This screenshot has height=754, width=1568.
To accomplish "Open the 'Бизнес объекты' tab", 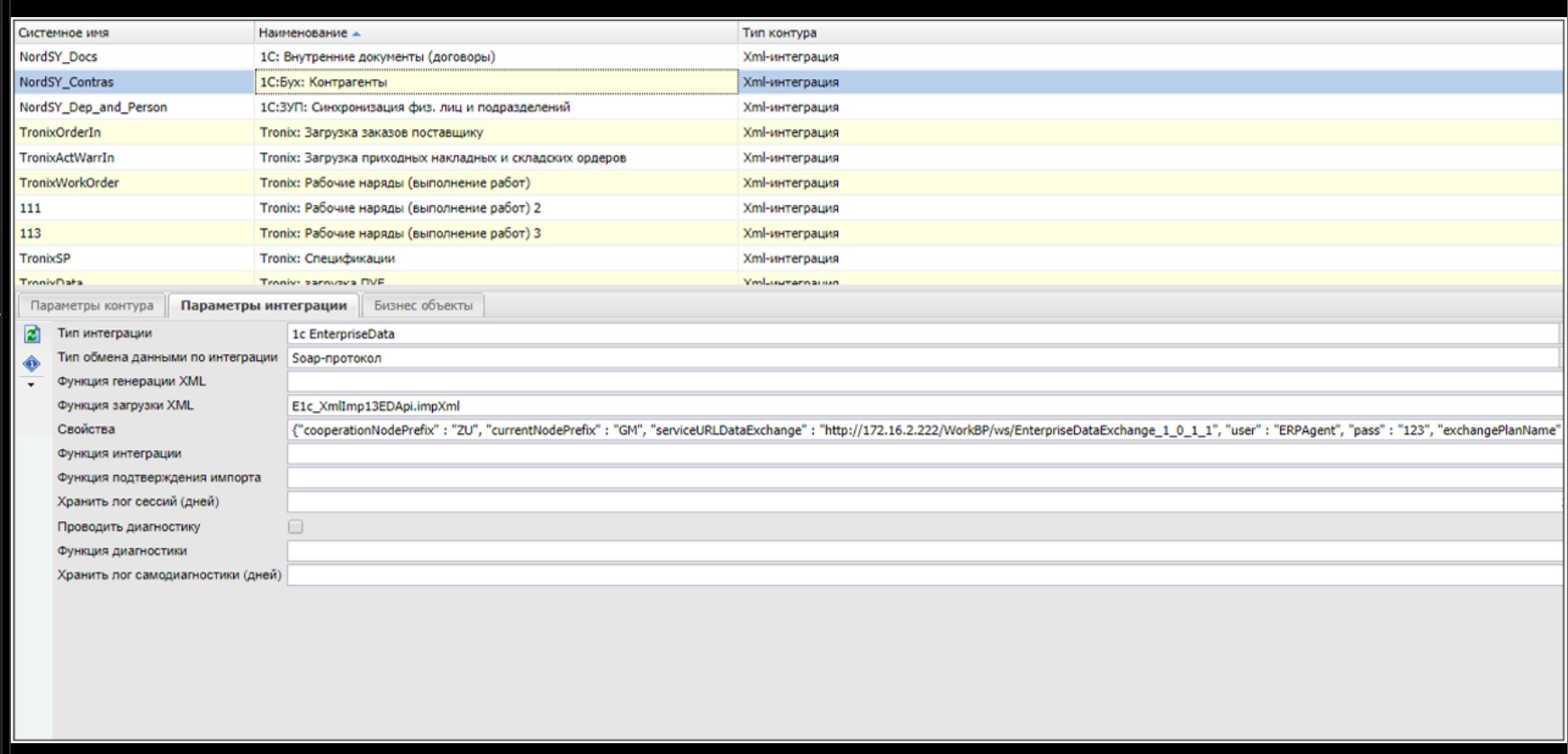I will coord(423,306).
